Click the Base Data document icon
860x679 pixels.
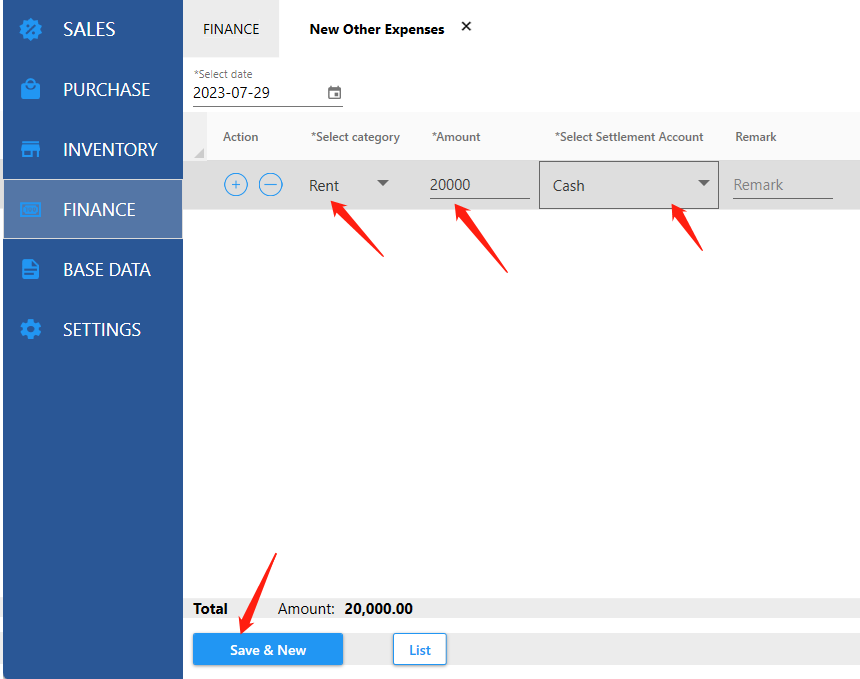point(31,269)
